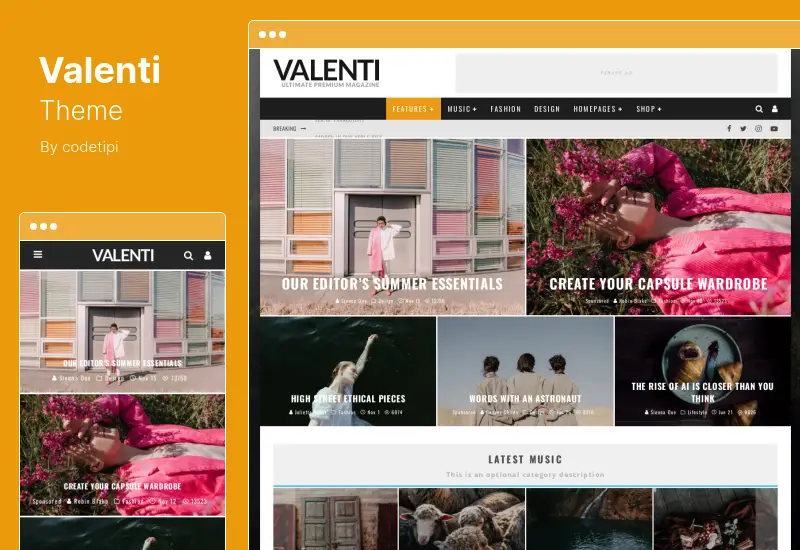The height and width of the screenshot is (550, 800).
Task: Click the optional category description text
Action: [525, 474]
